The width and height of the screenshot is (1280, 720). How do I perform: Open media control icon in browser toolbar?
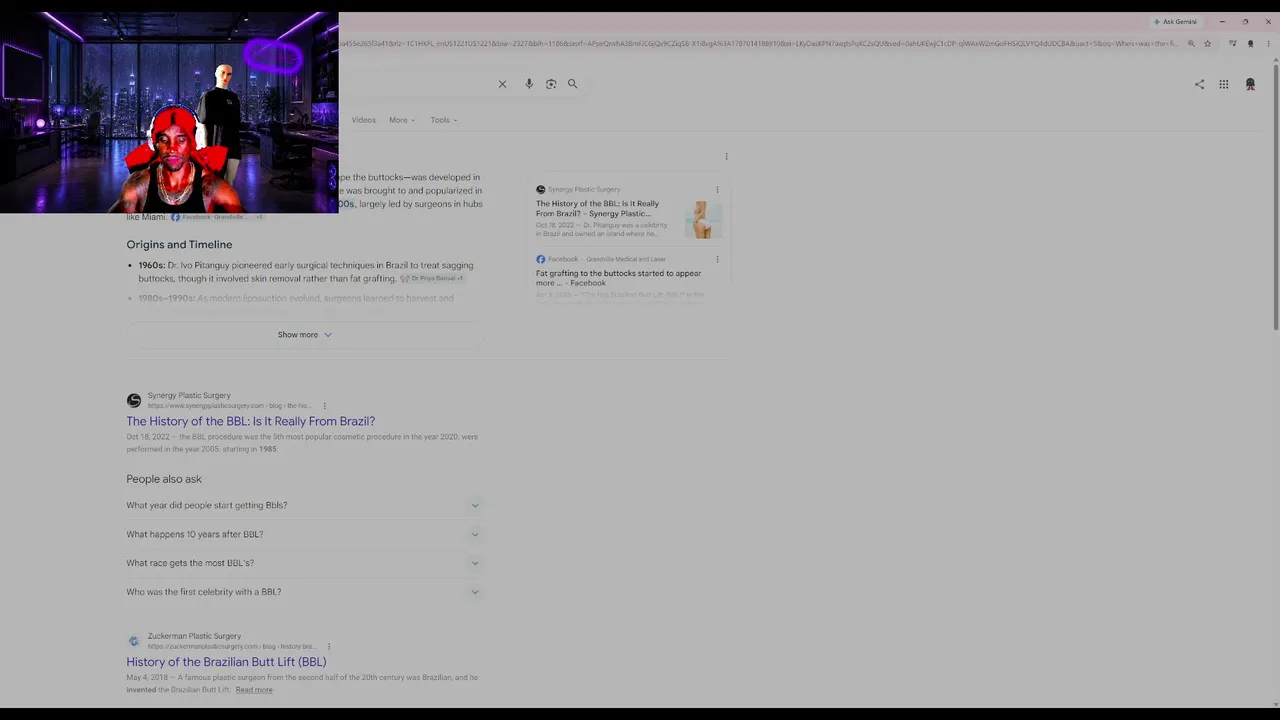[1232, 44]
